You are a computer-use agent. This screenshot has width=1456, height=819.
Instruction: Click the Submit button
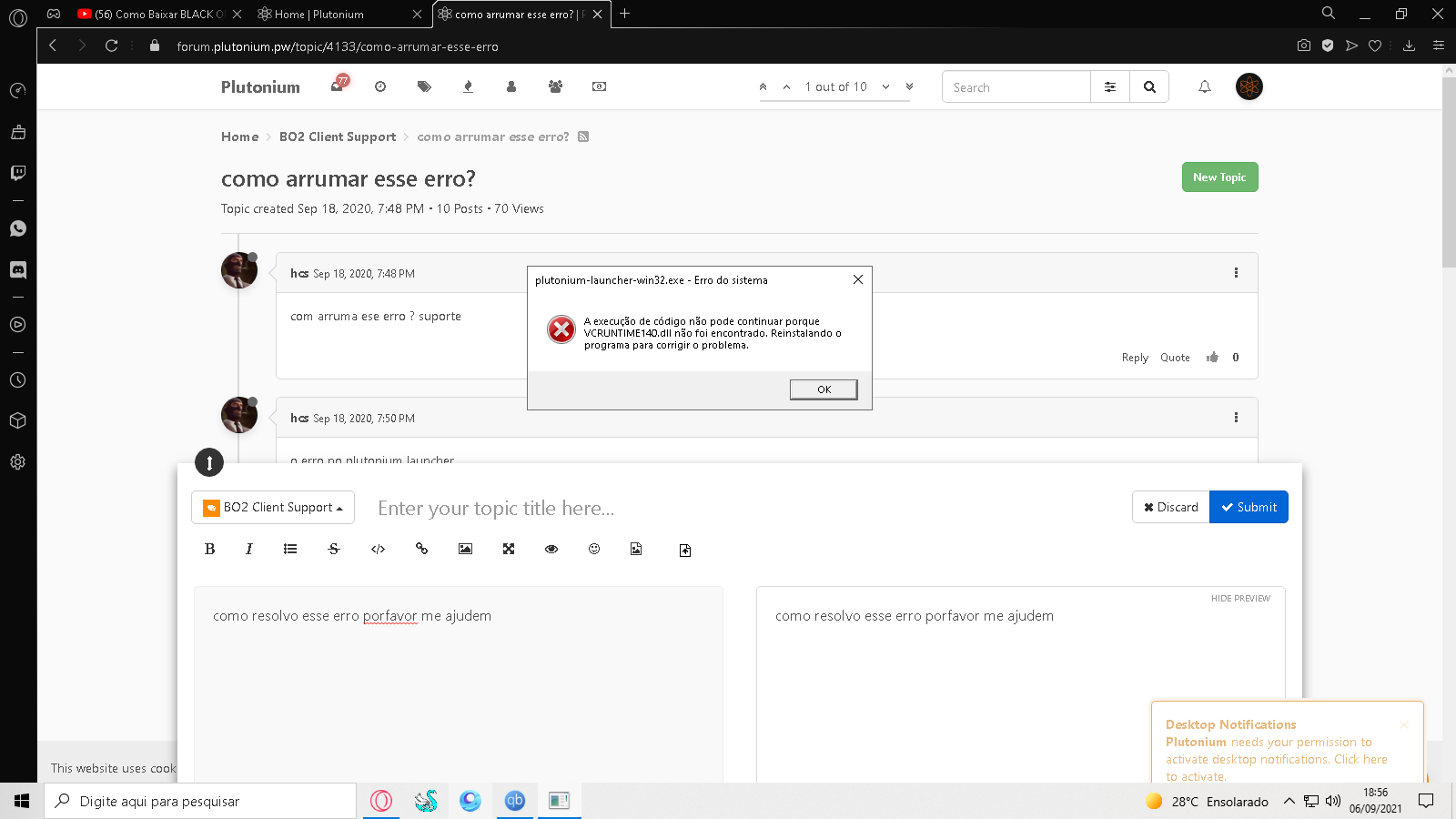(1249, 507)
